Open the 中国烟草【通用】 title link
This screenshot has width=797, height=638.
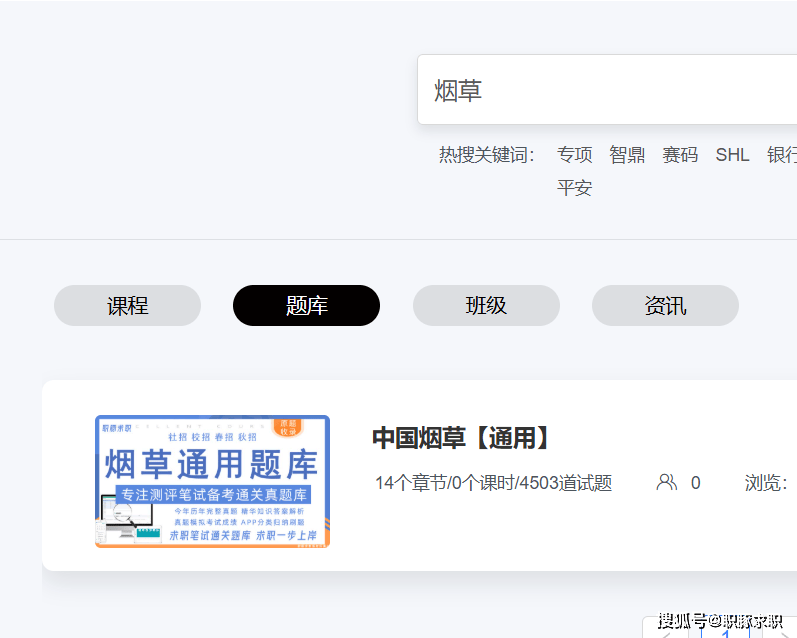[461, 438]
